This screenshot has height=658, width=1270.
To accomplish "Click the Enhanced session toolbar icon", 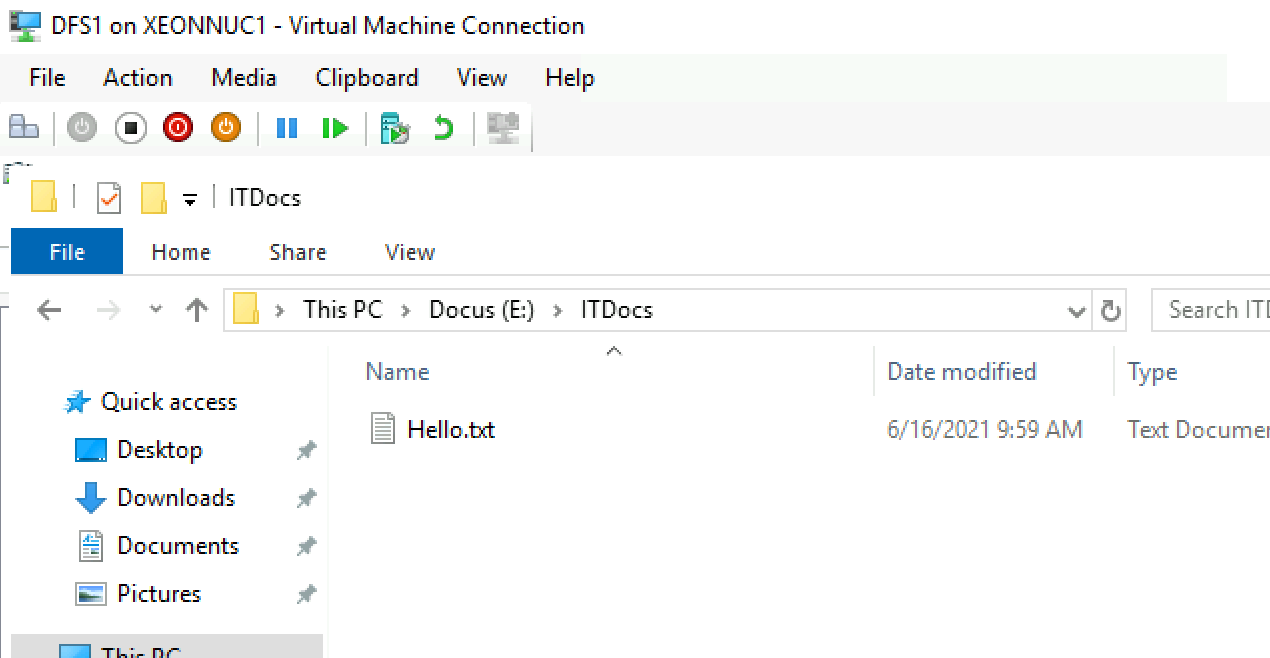I will point(502,127).
